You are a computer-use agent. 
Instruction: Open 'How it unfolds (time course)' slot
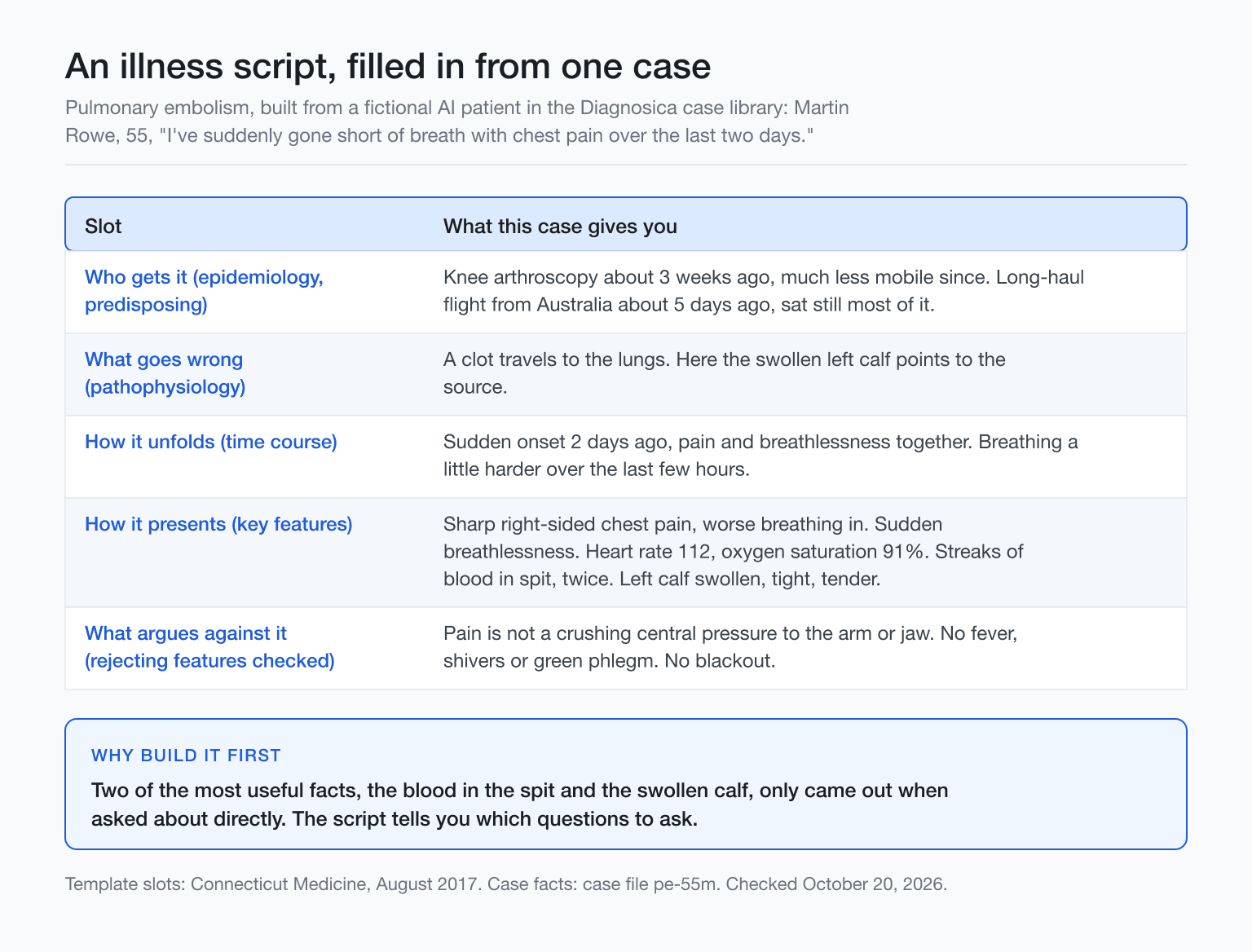[211, 442]
